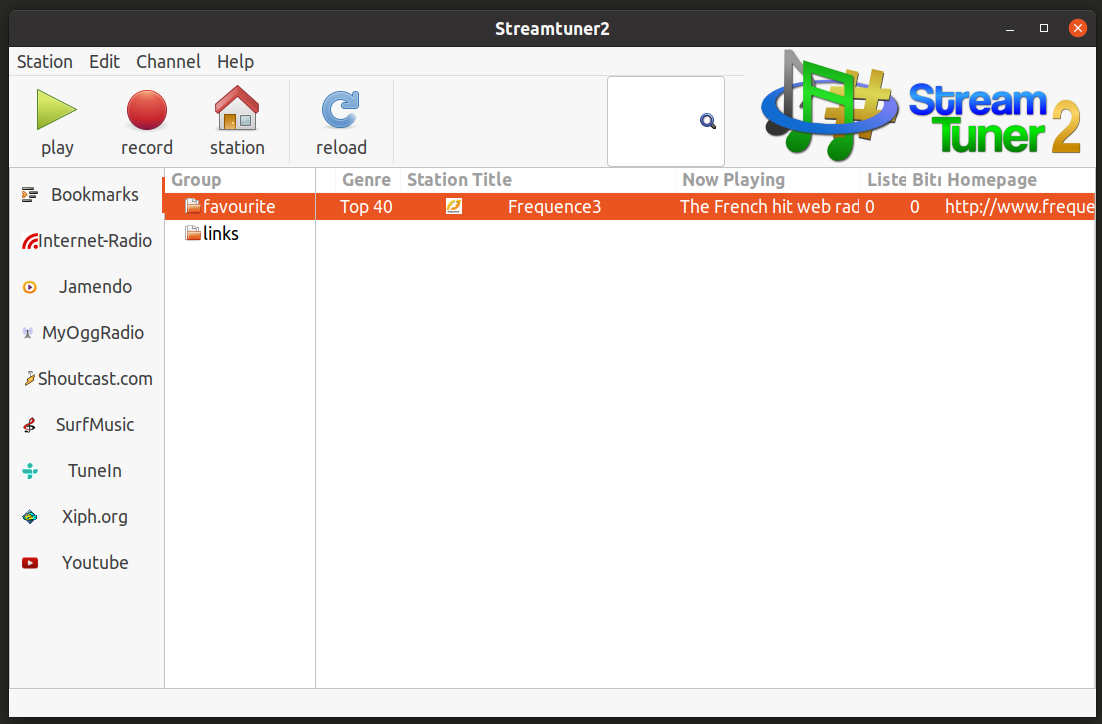Switch to the Jamendo channel
Viewport: 1102px width, 724px height.
coord(86,287)
